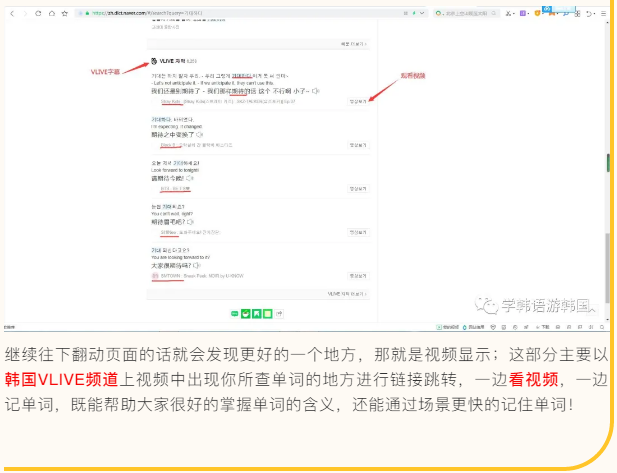Click the scrollbar down arrow
Image resolution: width=617 pixels, height=473 pixels.
[608, 320]
